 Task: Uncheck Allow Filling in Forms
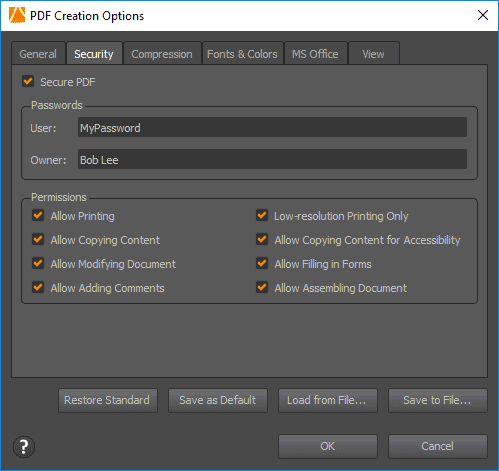click(262, 263)
